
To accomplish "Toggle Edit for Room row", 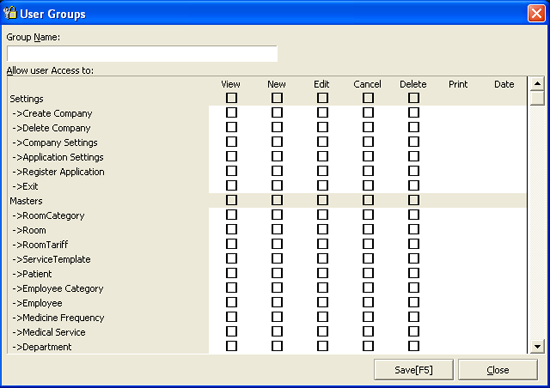I will tap(323, 229).
